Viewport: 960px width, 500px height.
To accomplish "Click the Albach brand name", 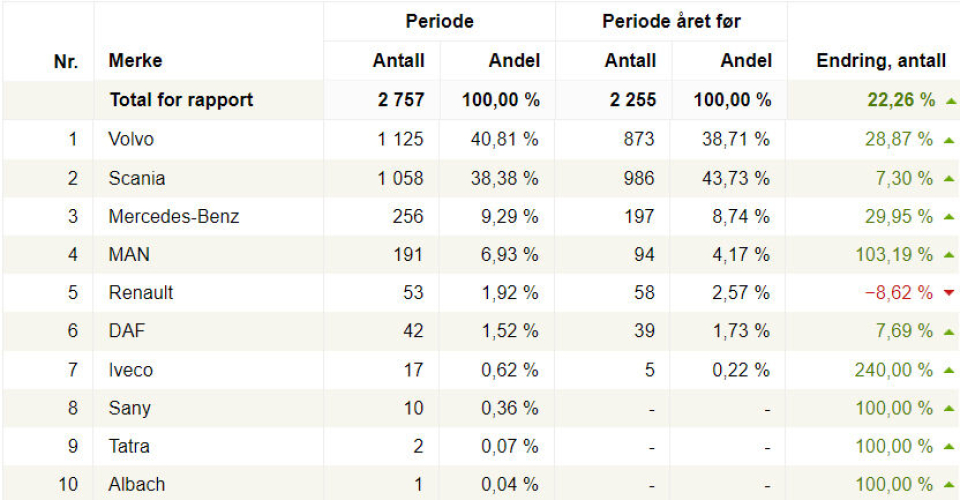I will (136, 485).
